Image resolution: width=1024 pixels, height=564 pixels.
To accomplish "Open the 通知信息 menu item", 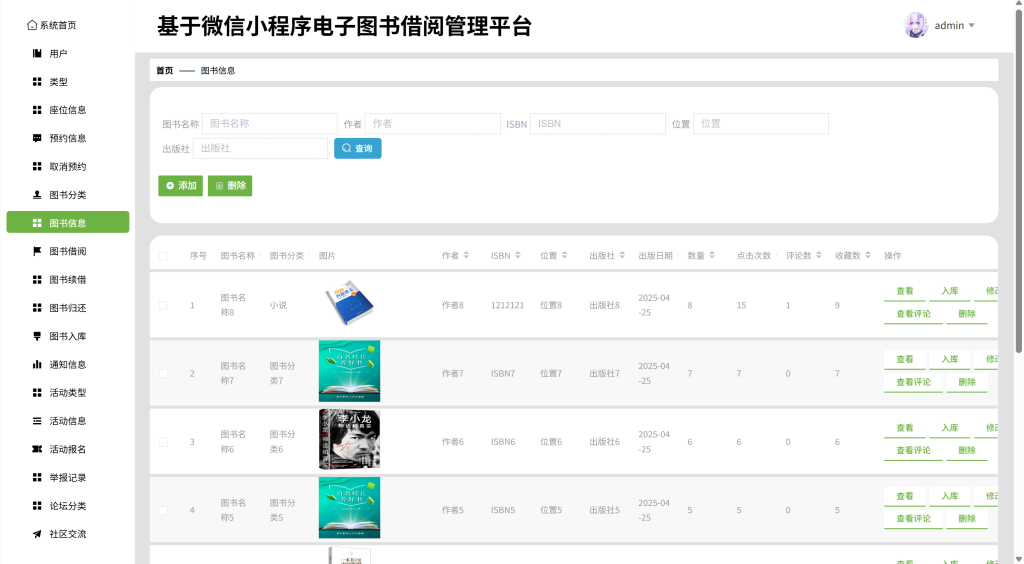I will [68, 364].
